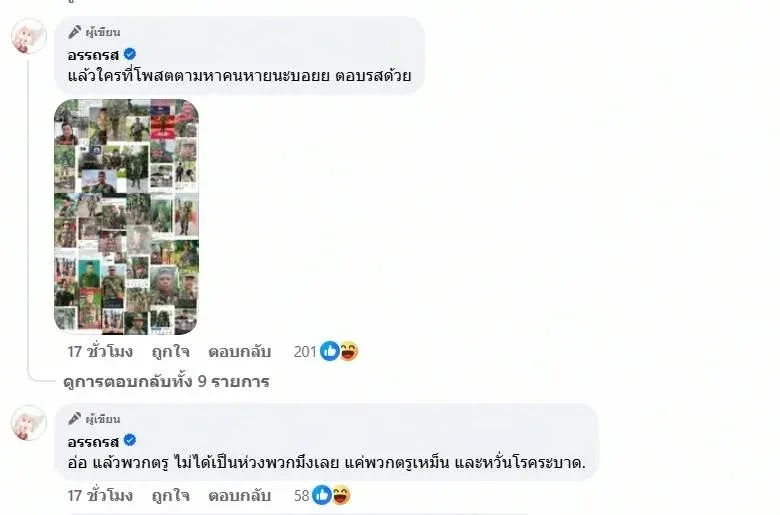Image resolution: width=780 pixels, height=515 pixels.
Task: Like the first comment via ถูกใจ
Action: coord(170,352)
